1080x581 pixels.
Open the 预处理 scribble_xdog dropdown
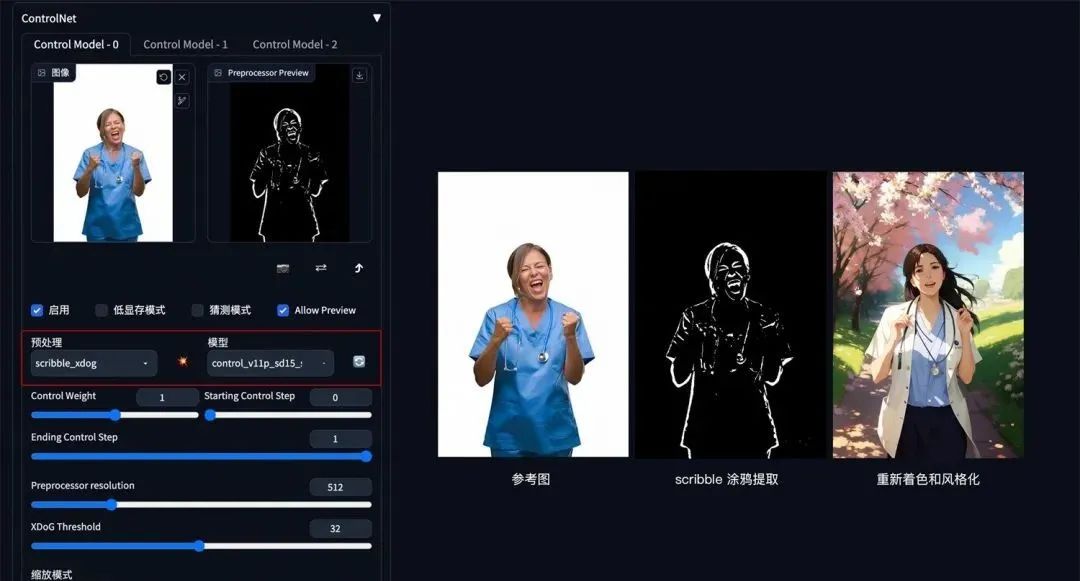click(94, 363)
